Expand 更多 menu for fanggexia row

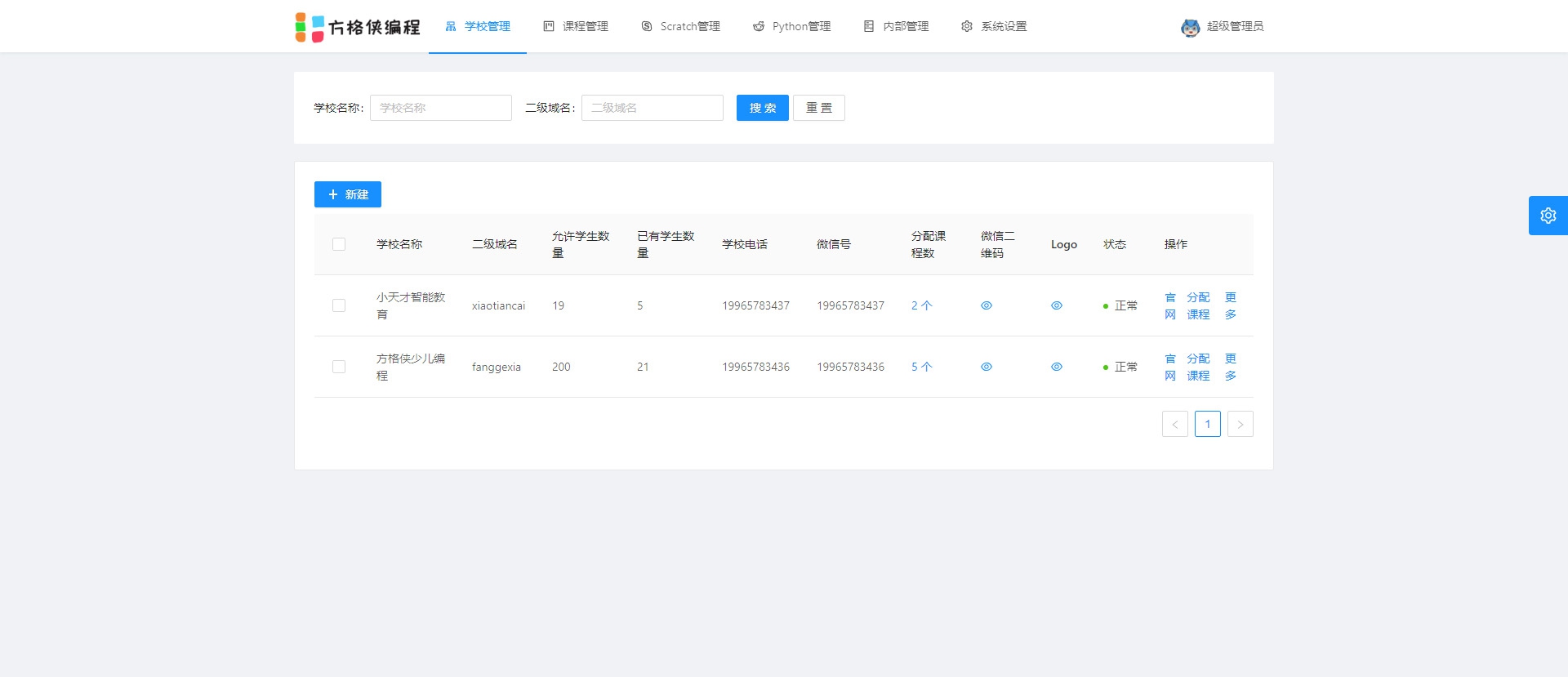pos(1230,367)
